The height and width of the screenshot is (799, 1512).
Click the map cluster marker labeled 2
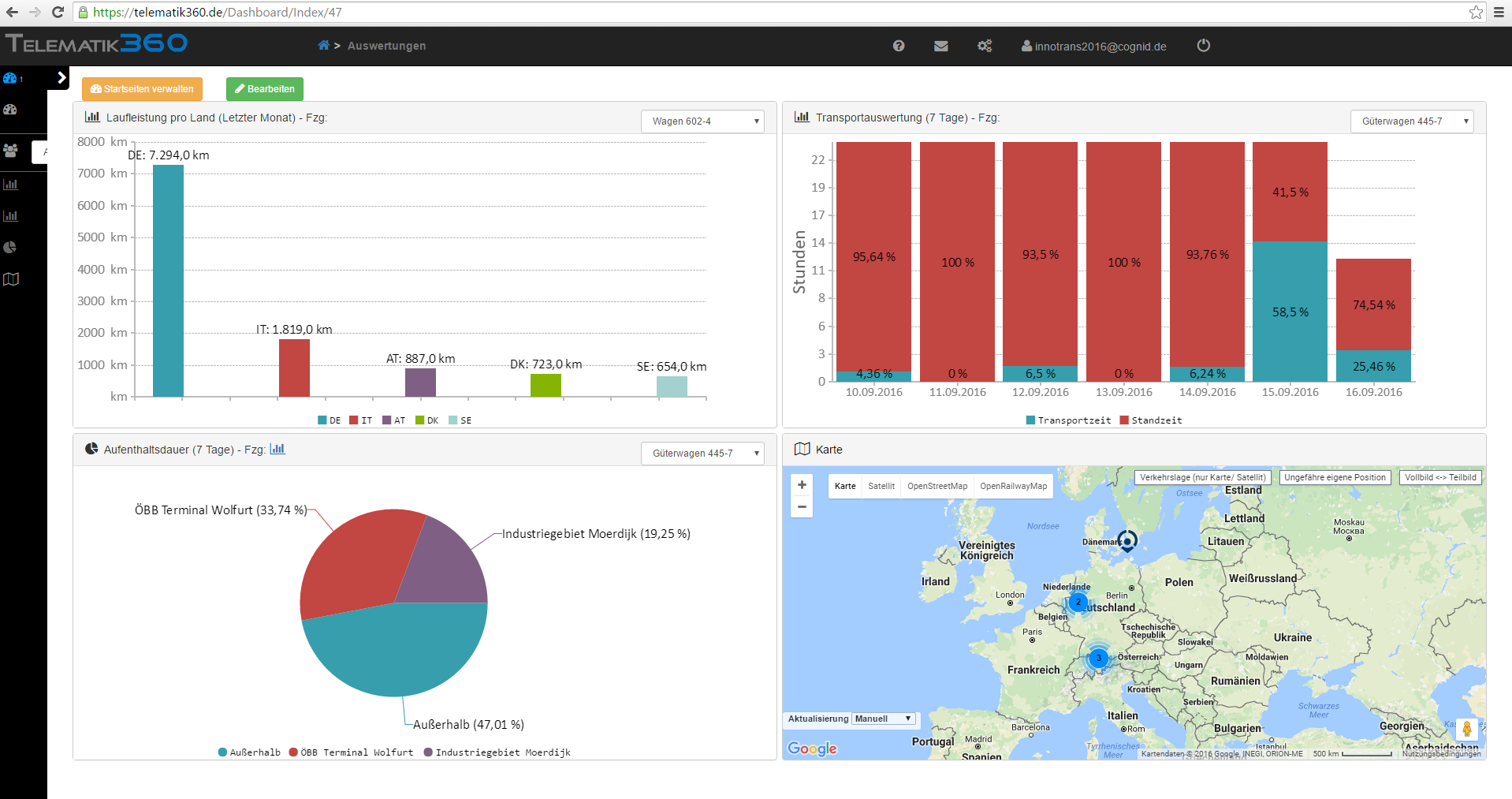1078,602
